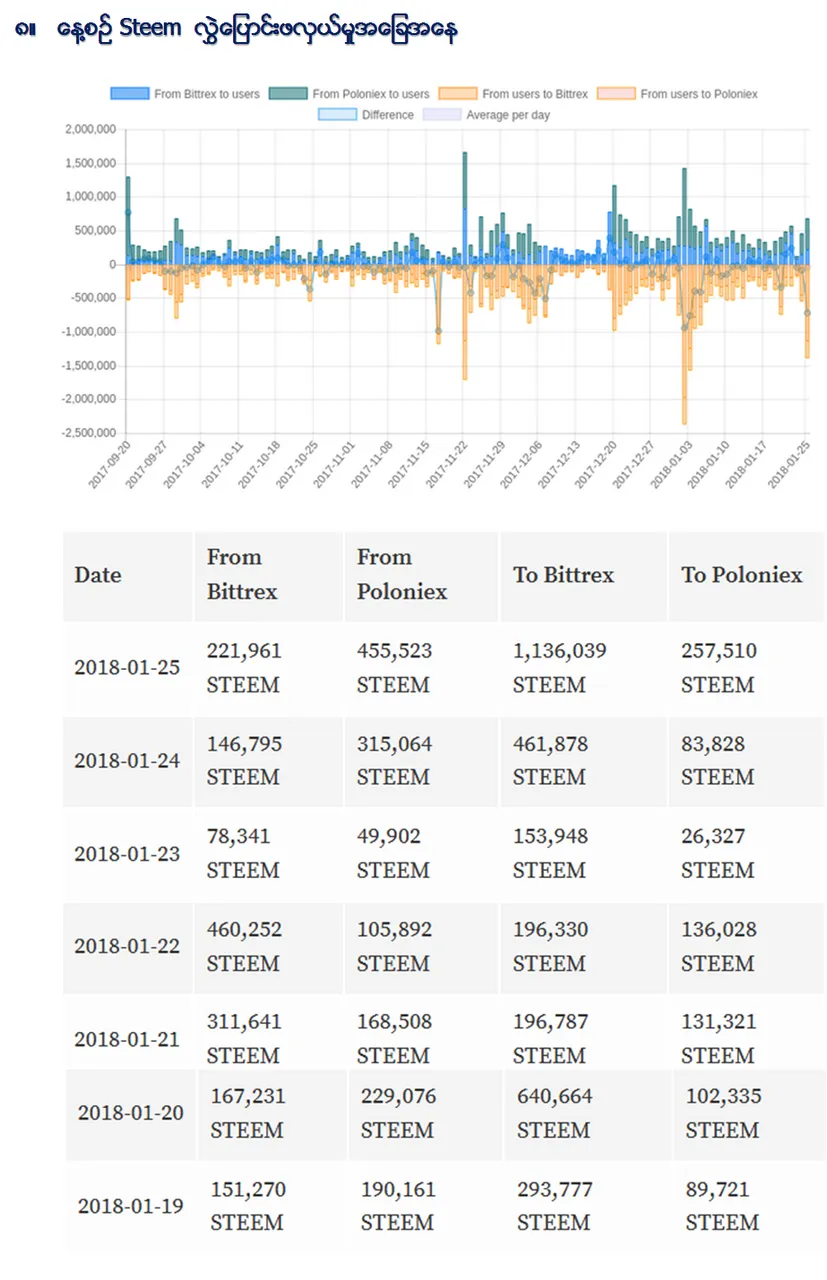The height and width of the screenshot is (1280, 827).
Task: Click the 'Date' column header
Action: point(128,576)
